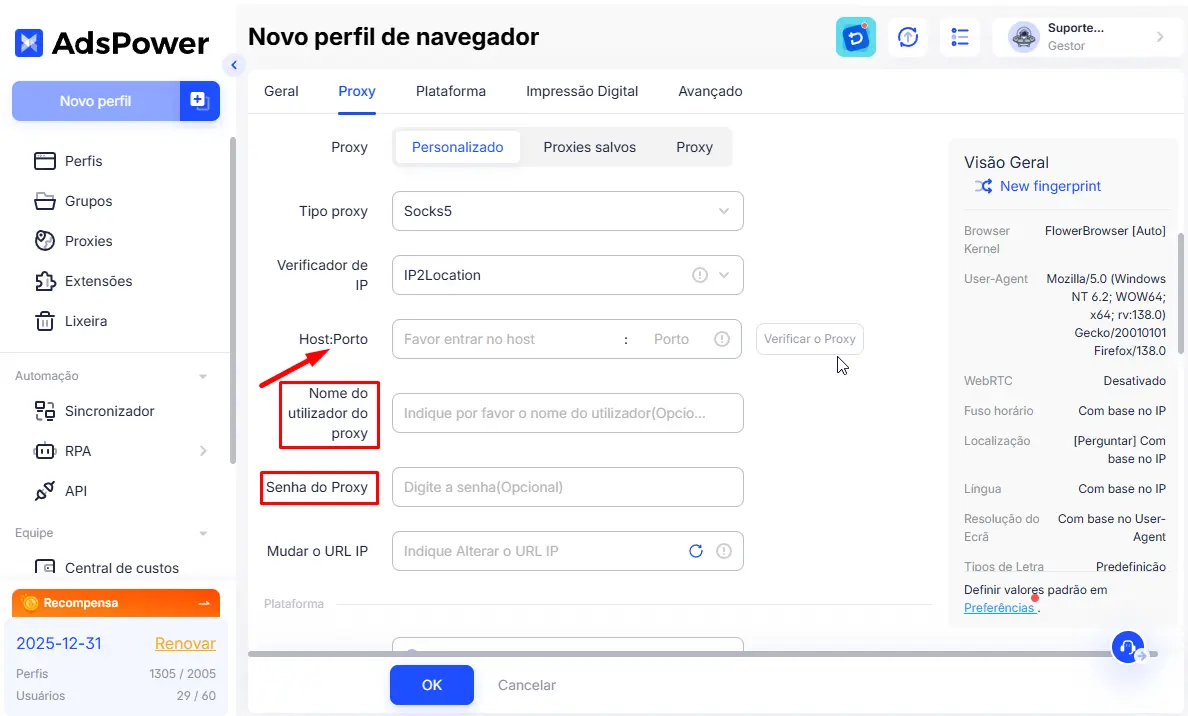The width and height of the screenshot is (1188, 716).
Task: Click the Cancelar button
Action: click(x=527, y=685)
